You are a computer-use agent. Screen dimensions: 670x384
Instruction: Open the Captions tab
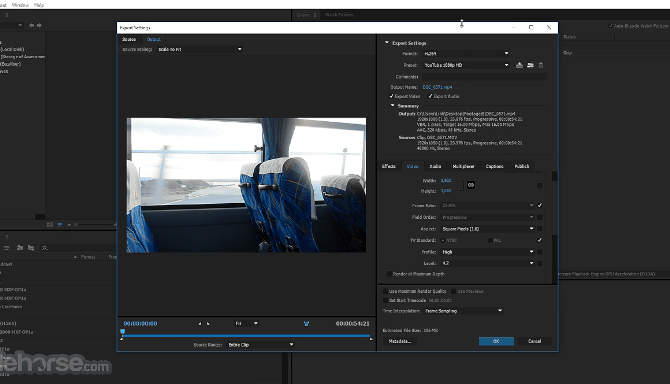pos(494,166)
